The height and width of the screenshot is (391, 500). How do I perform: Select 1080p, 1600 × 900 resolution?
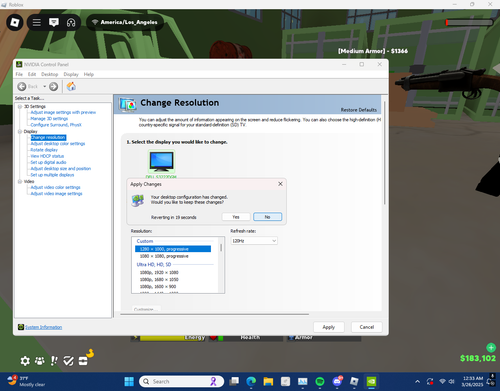coord(158,287)
